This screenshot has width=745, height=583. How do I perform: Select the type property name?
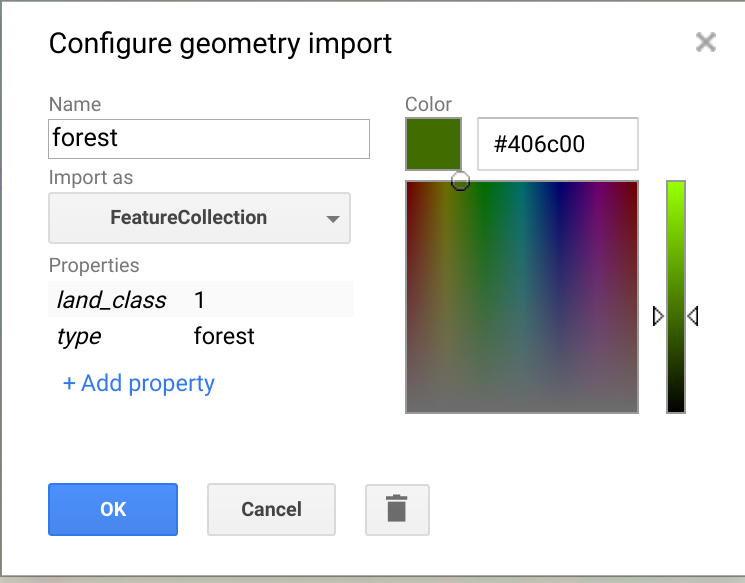[x=79, y=336]
